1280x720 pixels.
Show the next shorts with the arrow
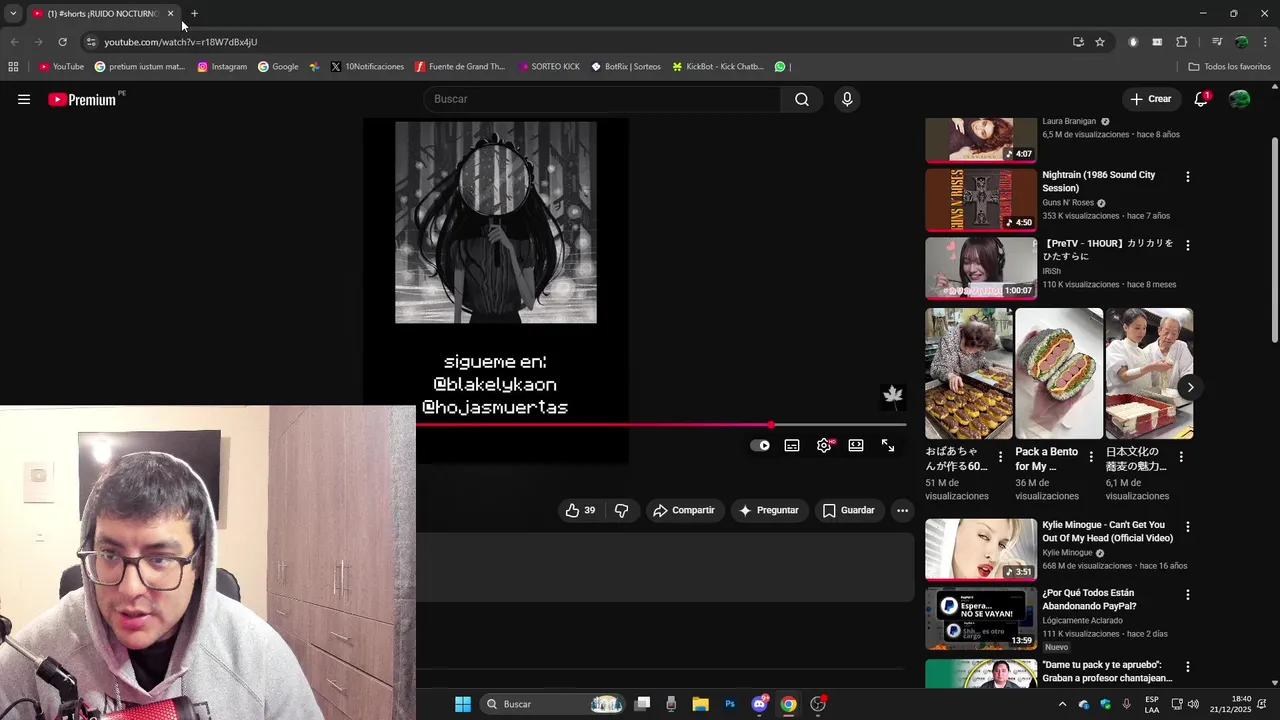[x=1190, y=387]
